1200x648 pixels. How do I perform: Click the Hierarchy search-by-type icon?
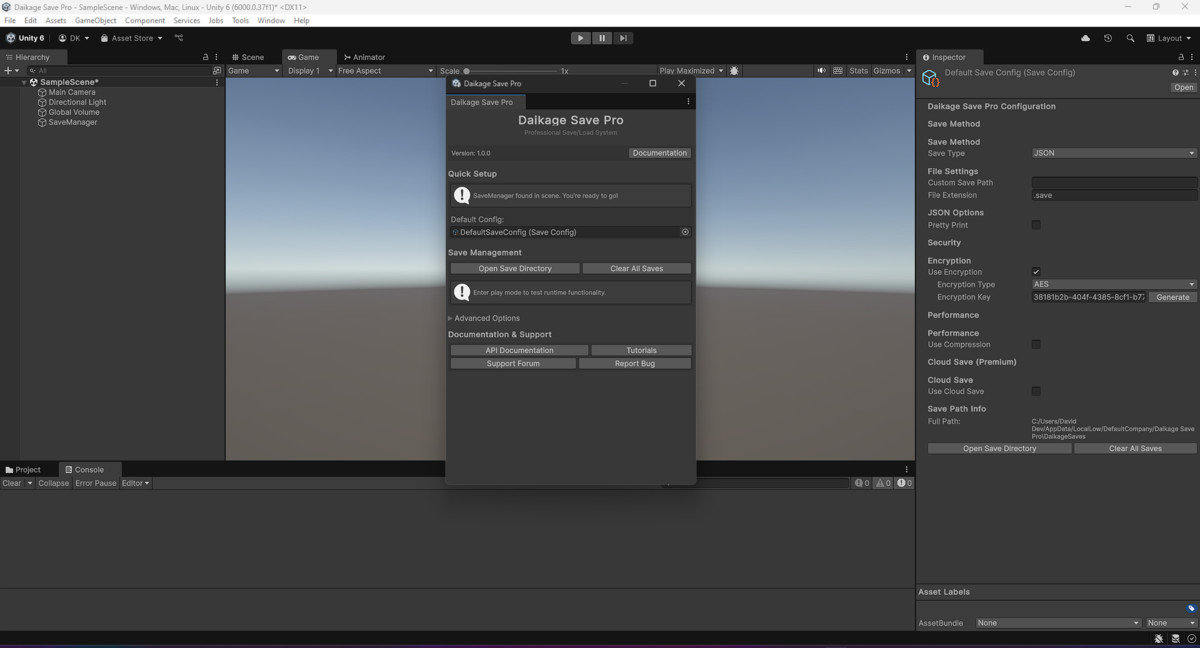point(217,71)
